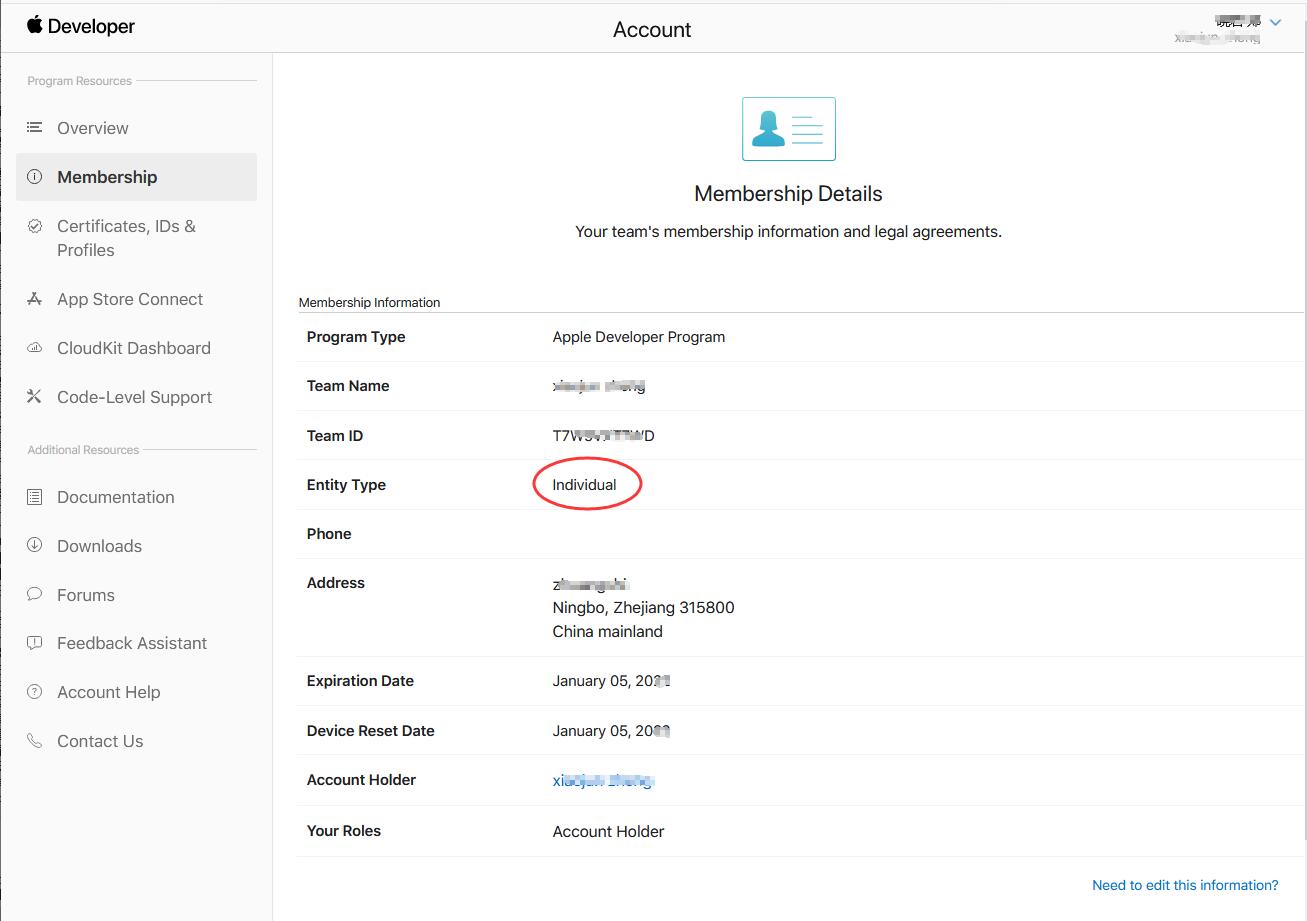Click the Contact Us phone icon
The height and width of the screenshot is (921, 1307).
(x=35, y=741)
